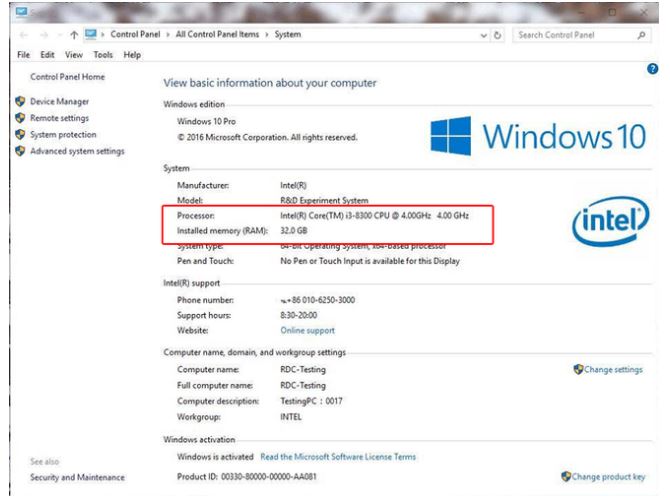Click the Windows 10 Pro edition text
This screenshot has width=670, height=504.
pyautogui.click(x=206, y=121)
